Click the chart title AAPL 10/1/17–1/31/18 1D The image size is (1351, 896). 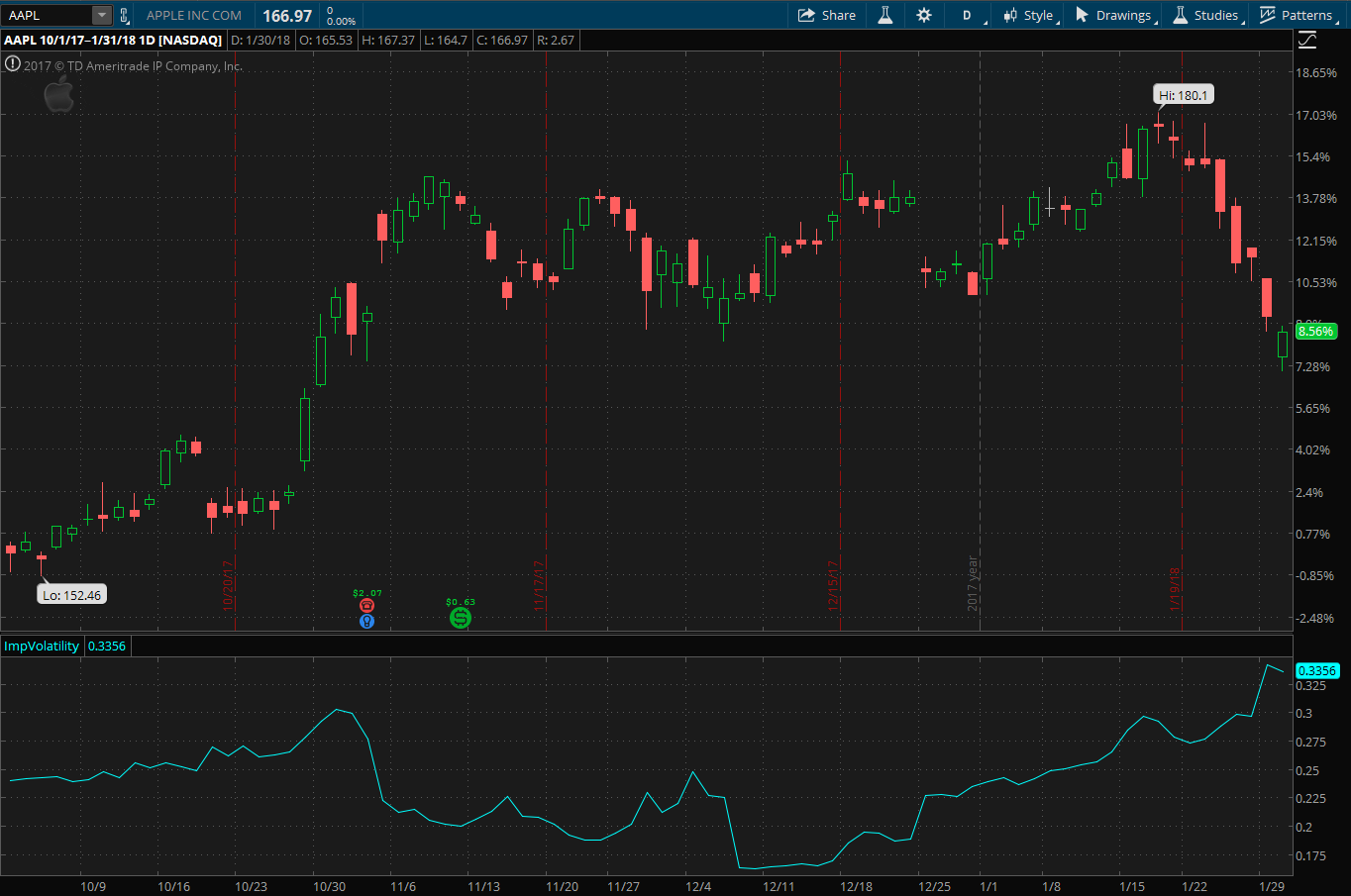pyautogui.click(x=113, y=40)
